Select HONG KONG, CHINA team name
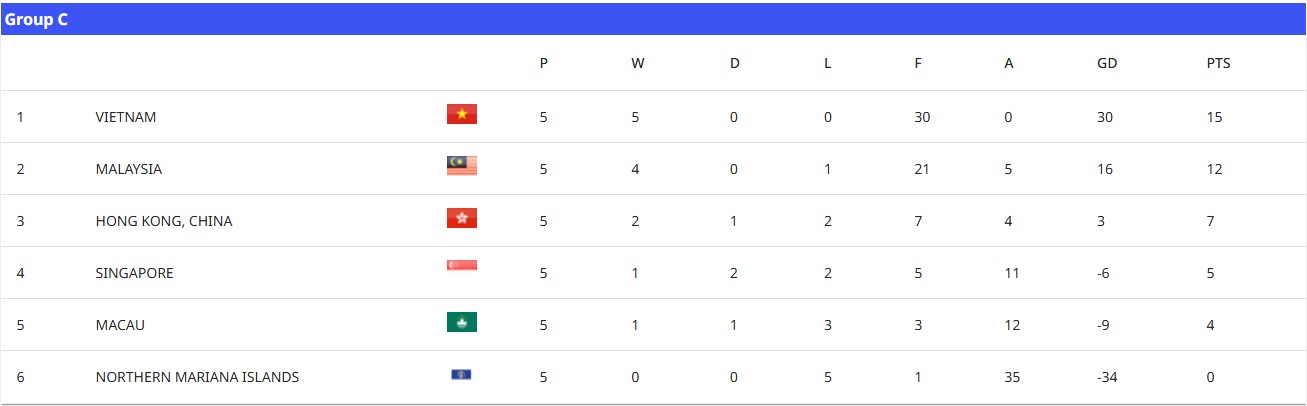Viewport: 1307px width, 406px height. (164, 221)
